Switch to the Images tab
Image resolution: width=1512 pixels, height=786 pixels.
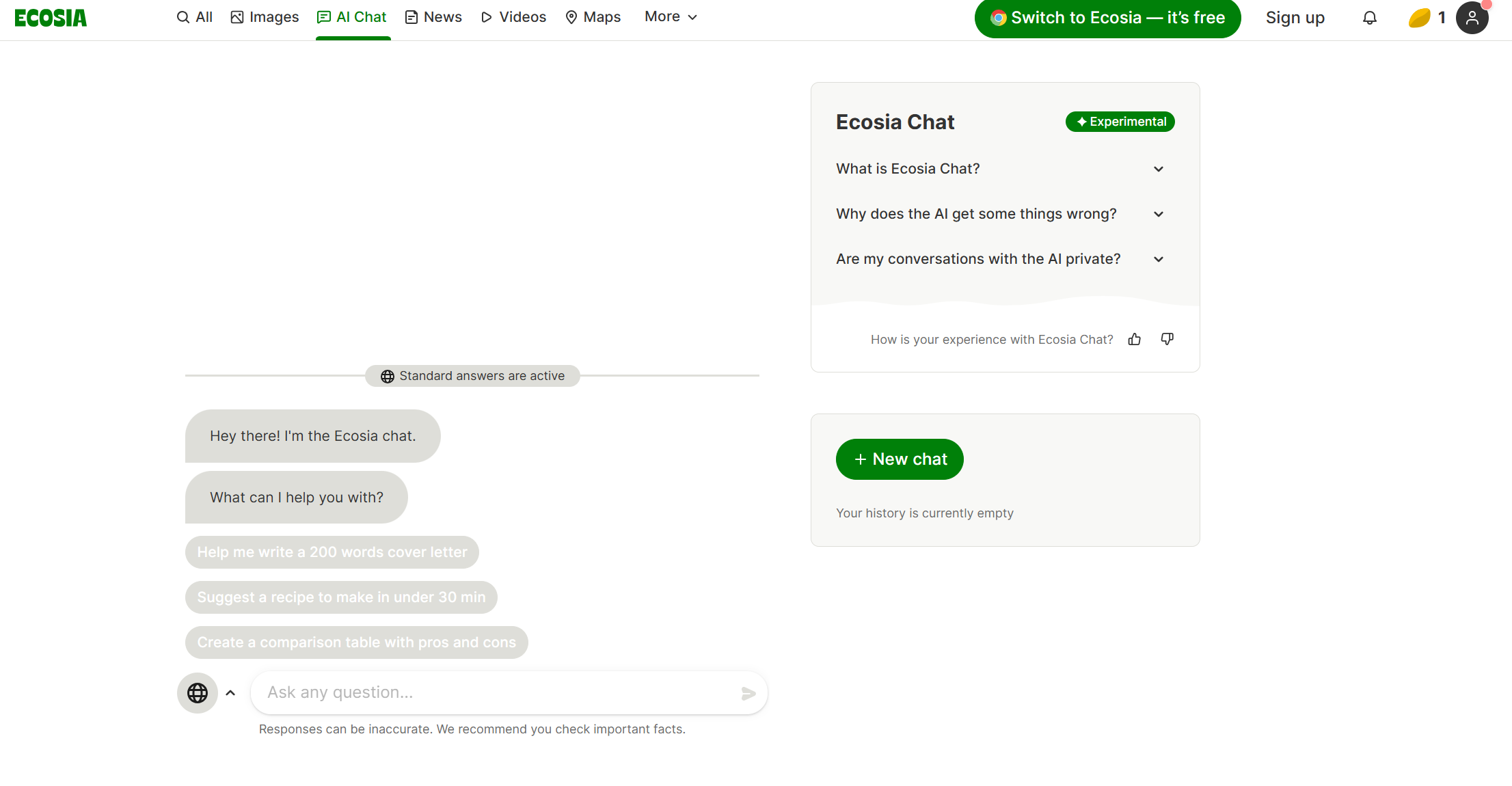265,17
